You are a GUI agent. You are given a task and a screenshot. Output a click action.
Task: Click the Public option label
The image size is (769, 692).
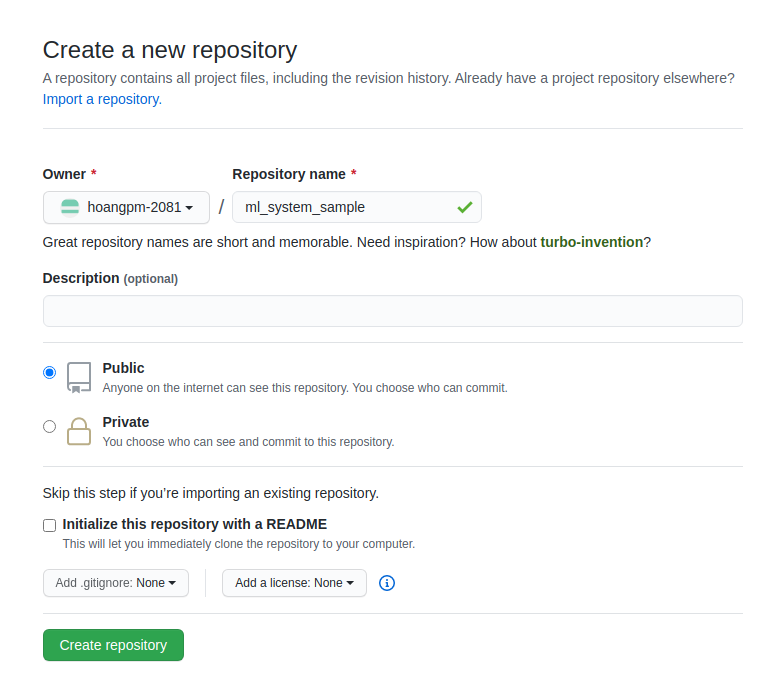coord(124,368)
